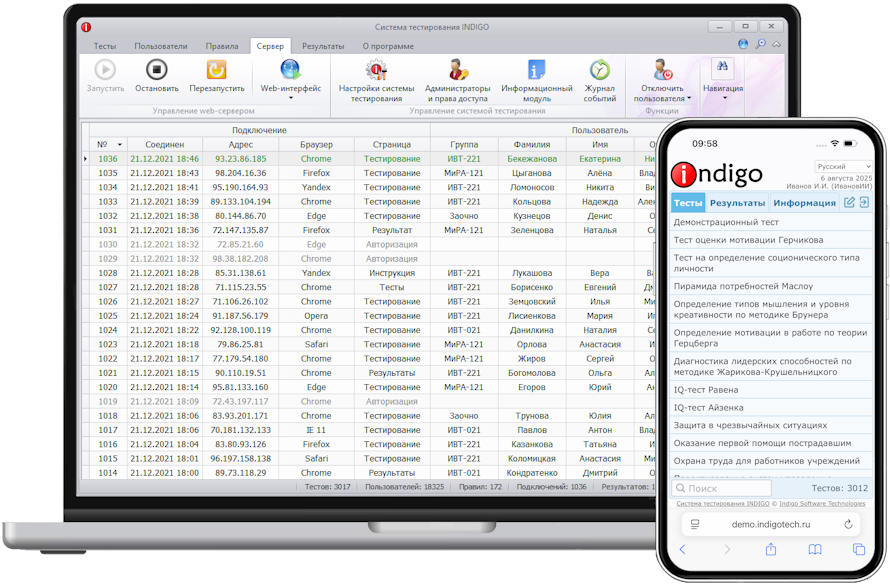The width and height of the screenshot is (890, 587).
Task: Tap the Информация tab on phone
Action: click(804, 203)
